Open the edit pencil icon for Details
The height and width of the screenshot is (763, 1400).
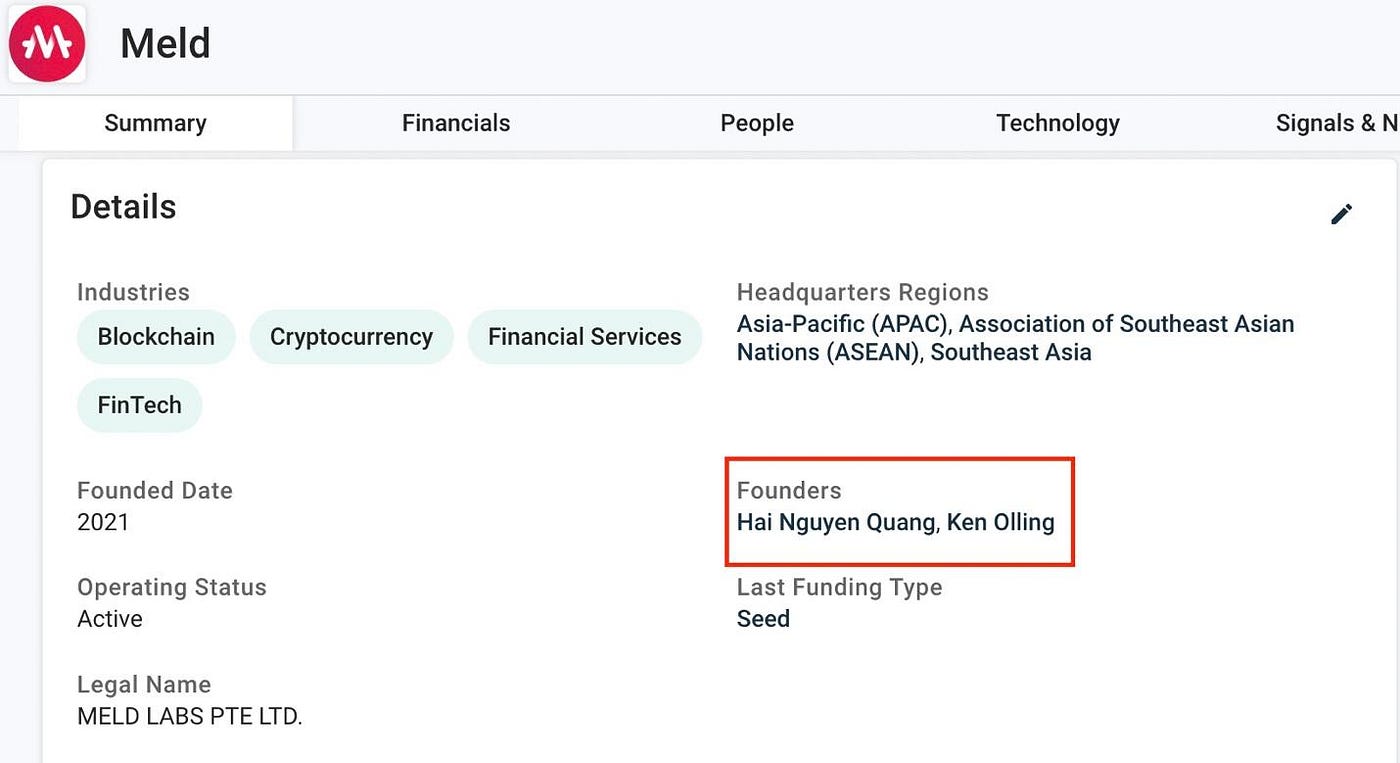tap(1342, 213)
